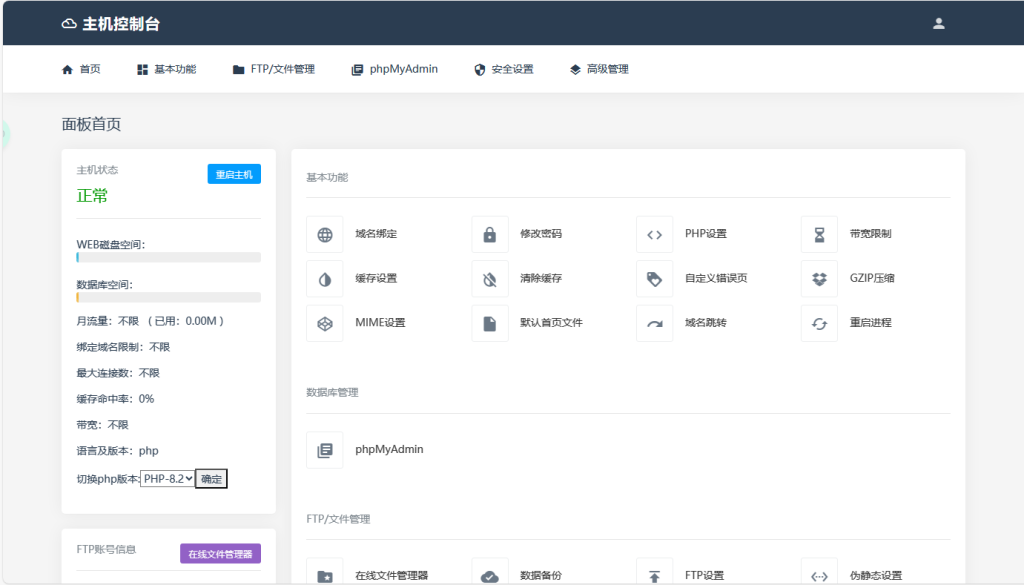
Task: Open the 基本功能 navigation menu
Action: 166,69
